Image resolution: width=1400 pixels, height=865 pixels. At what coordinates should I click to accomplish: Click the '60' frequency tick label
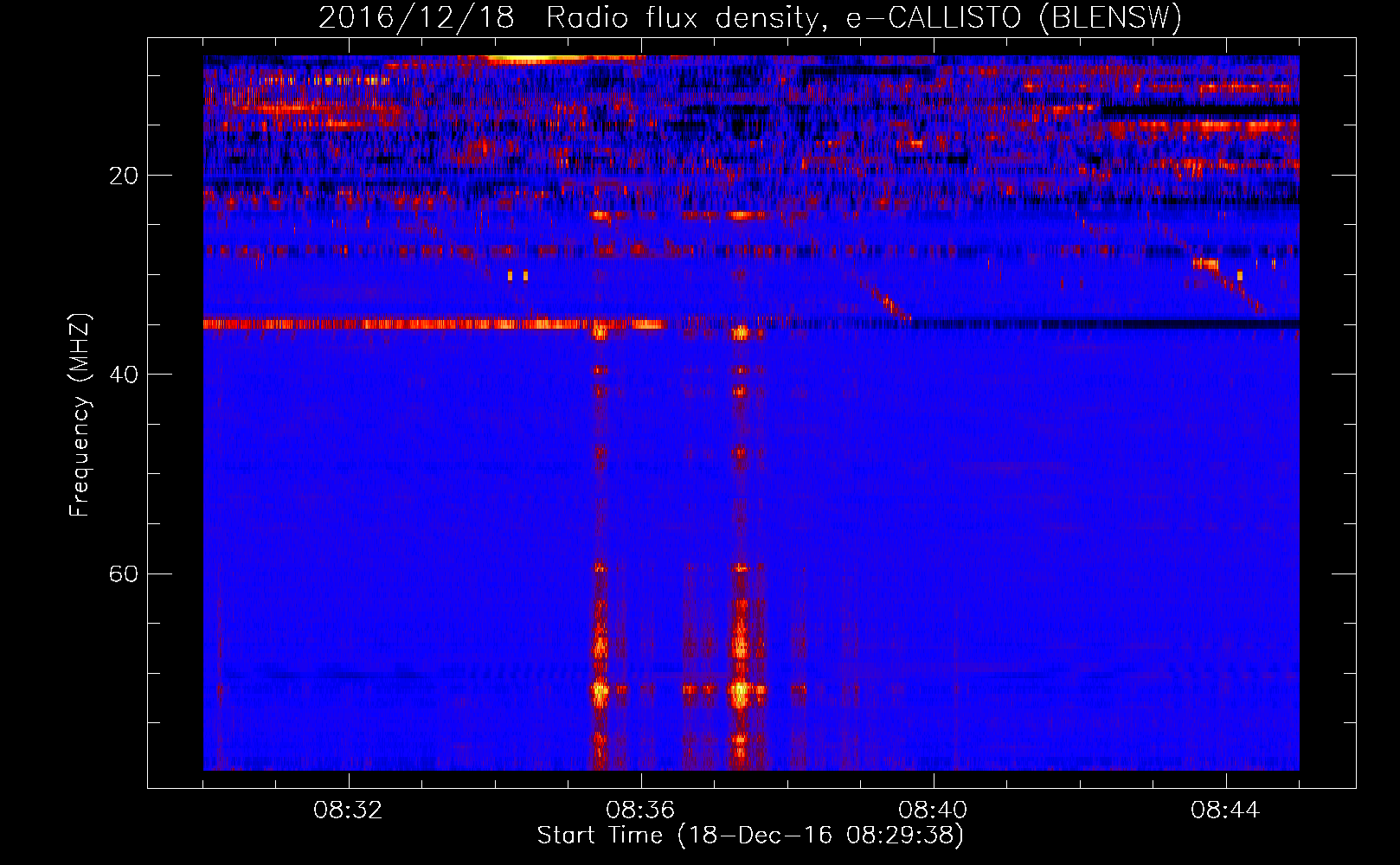(124, 573)
